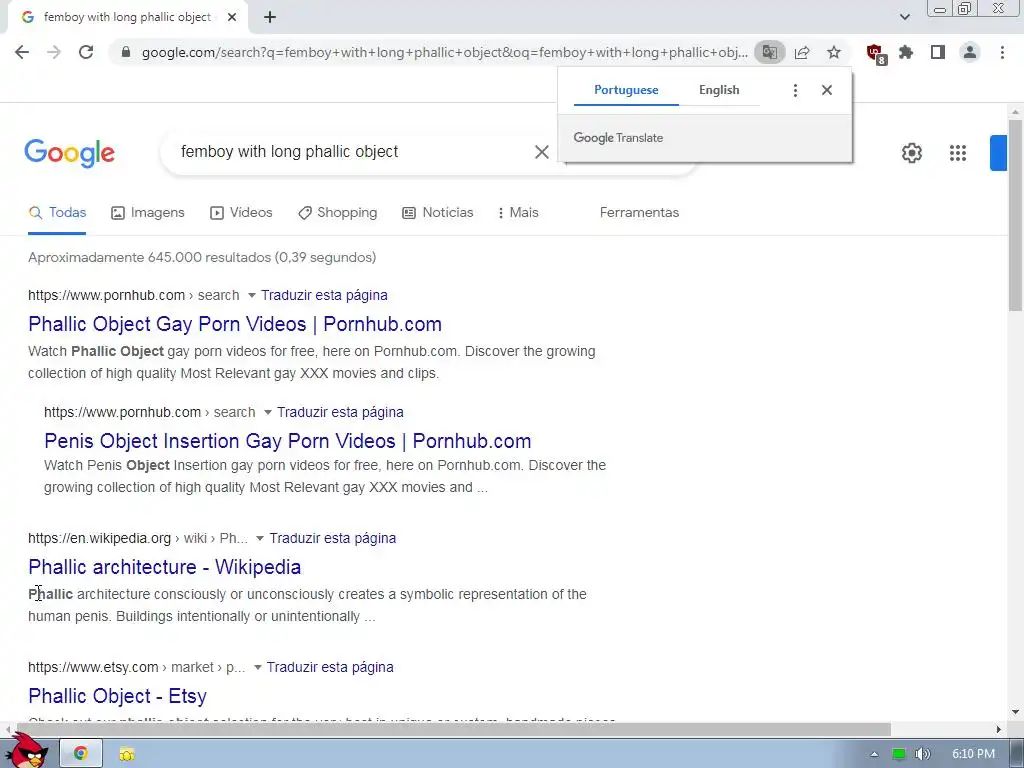The width and height of the screenshot is (1024, 768).
Task: Click the Google Translate icon in address bar
Action: click(x=770, y=52)
